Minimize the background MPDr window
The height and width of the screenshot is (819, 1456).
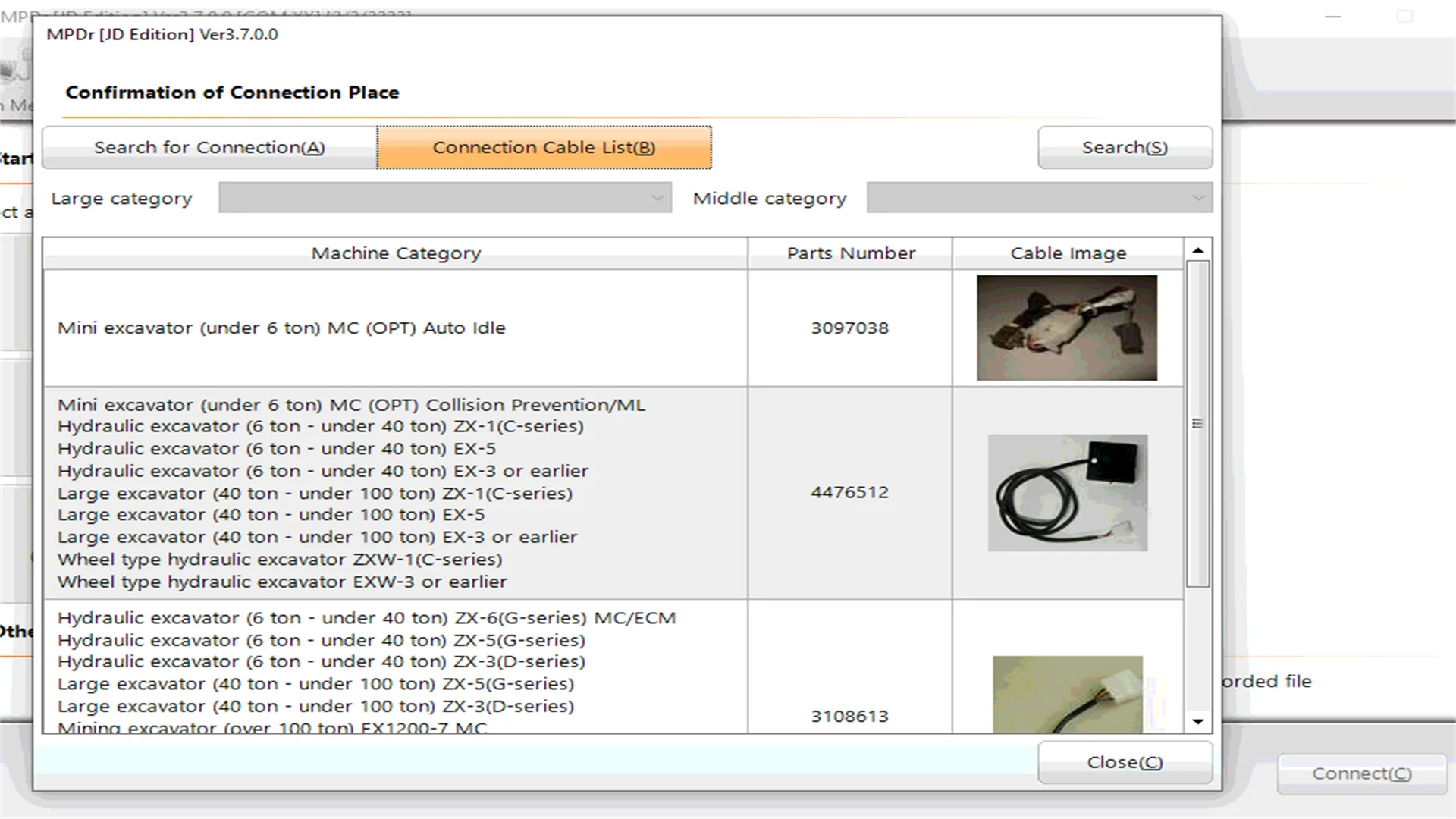[1333, 16]
